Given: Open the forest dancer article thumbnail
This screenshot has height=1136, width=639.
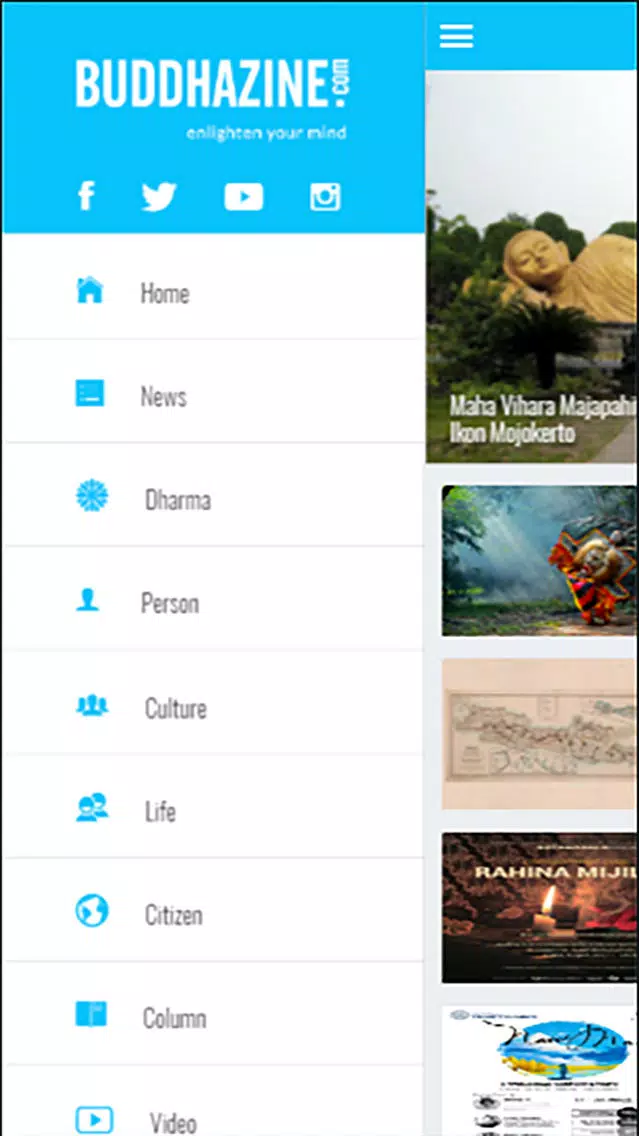Looking at the screenshot, I should click(x=540, y=561).
